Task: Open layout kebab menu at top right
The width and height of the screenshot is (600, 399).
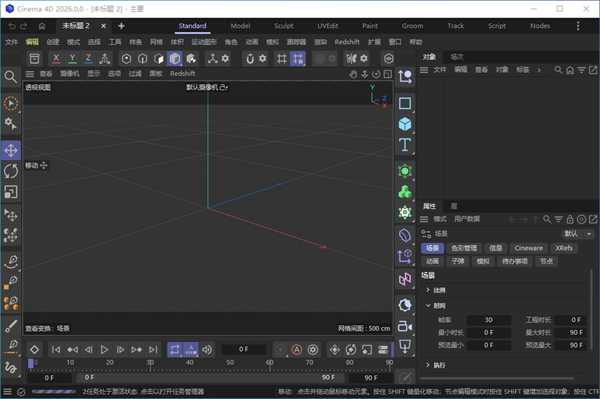Action: tap(578, 26)
